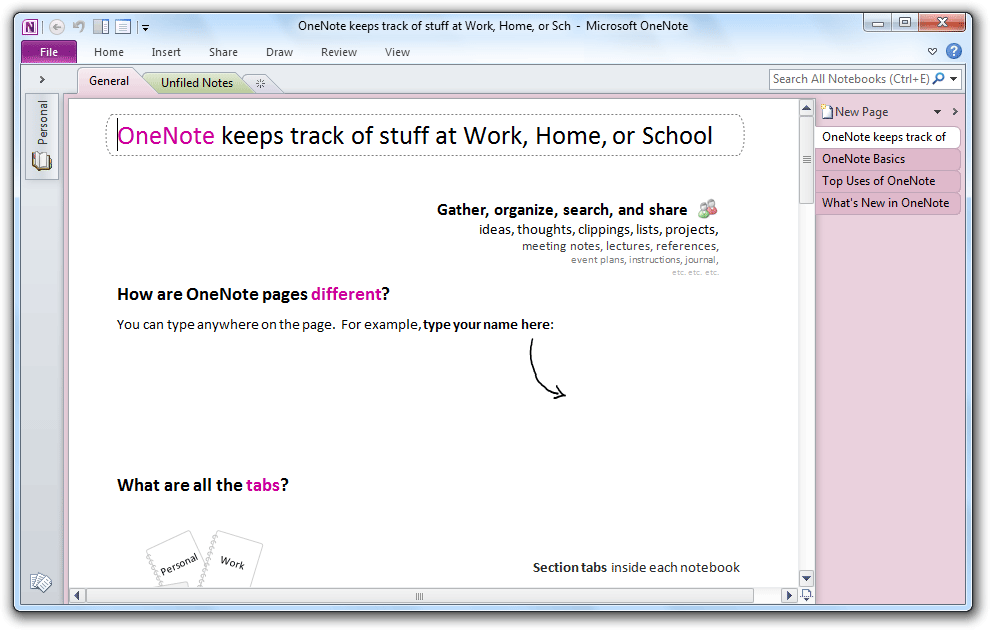The height and width of the screenshot is (631, 991).
Task: Click the icon below the vertical scrollbar
Action: 806,596
